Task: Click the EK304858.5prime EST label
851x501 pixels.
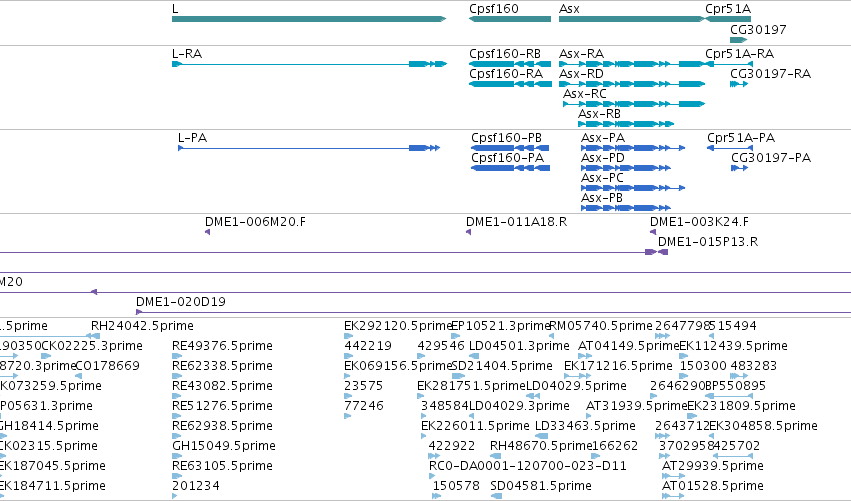Action: click(763, 427)
